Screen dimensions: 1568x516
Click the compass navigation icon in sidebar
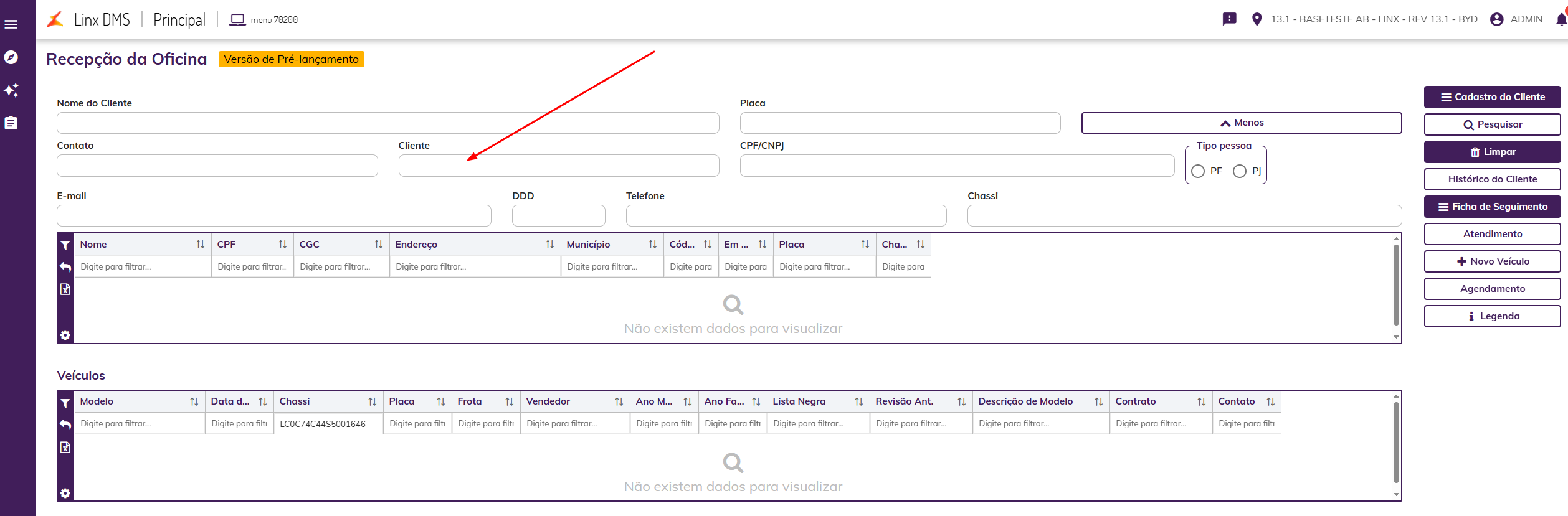pyautogui.click(x=11, y=57)
